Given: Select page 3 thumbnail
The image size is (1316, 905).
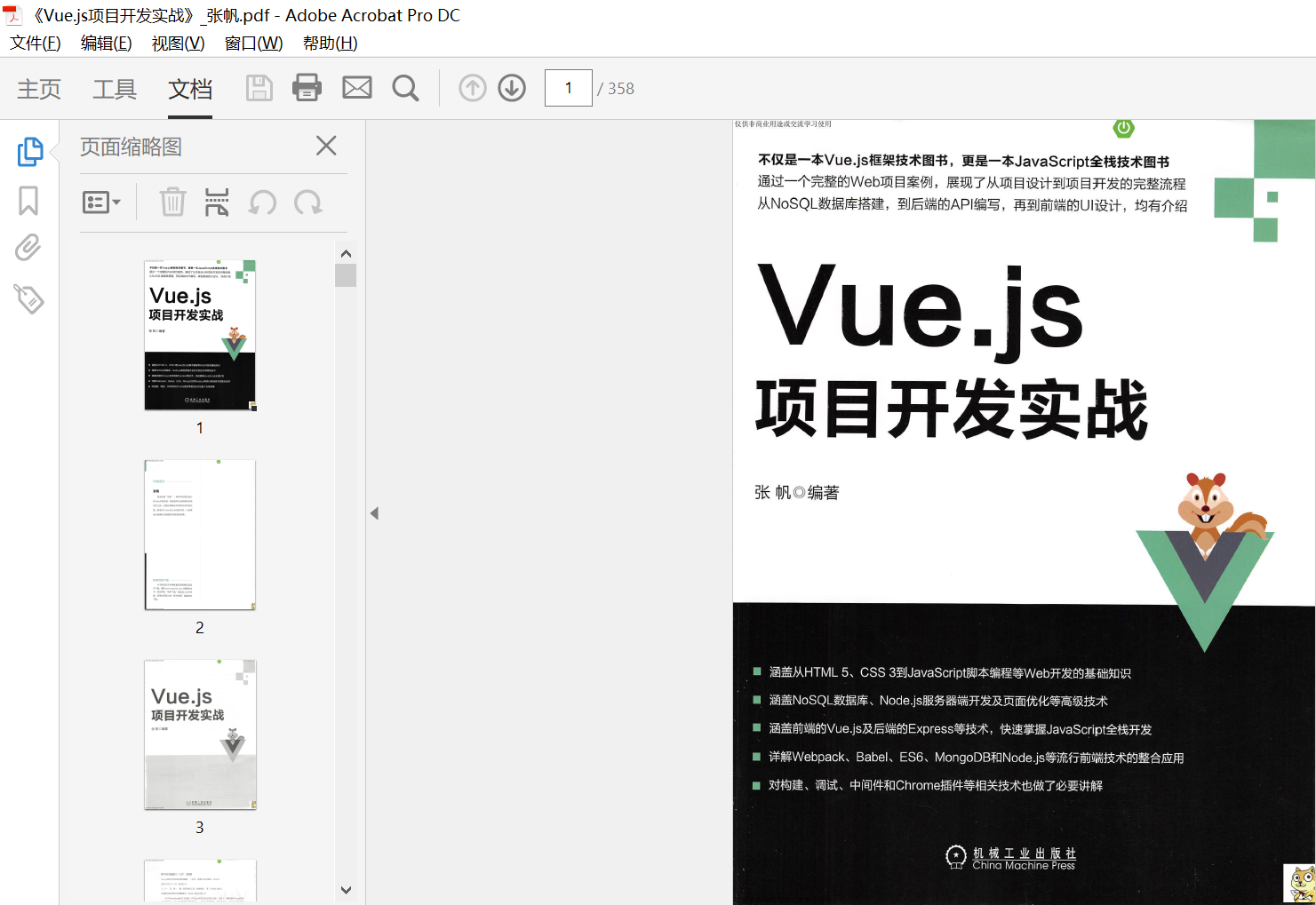Looking at the screenshot, I should coord(200,734).
